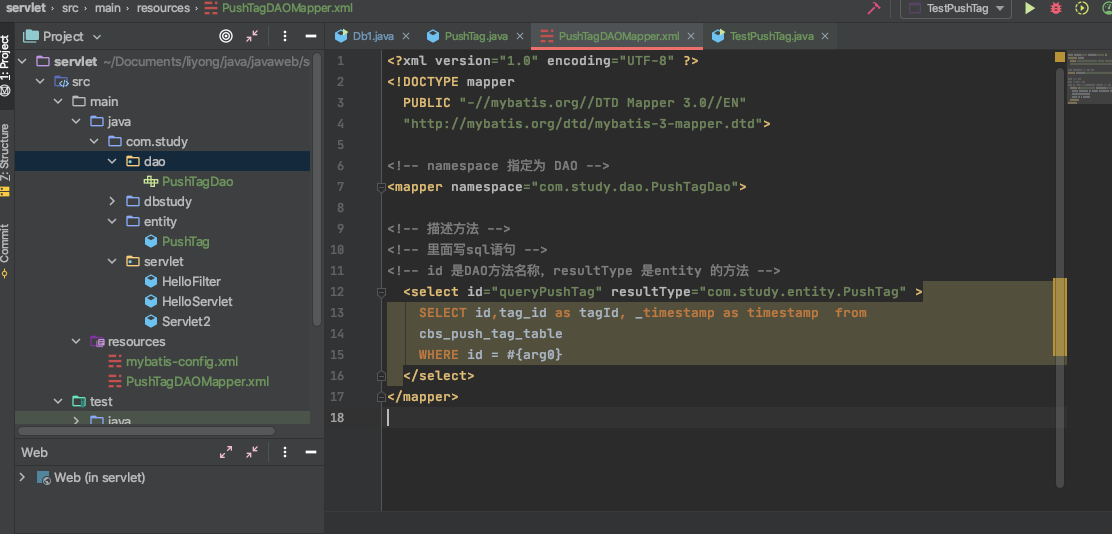
Task: Expand the dbstudy package folder
Action: [112, 201]
